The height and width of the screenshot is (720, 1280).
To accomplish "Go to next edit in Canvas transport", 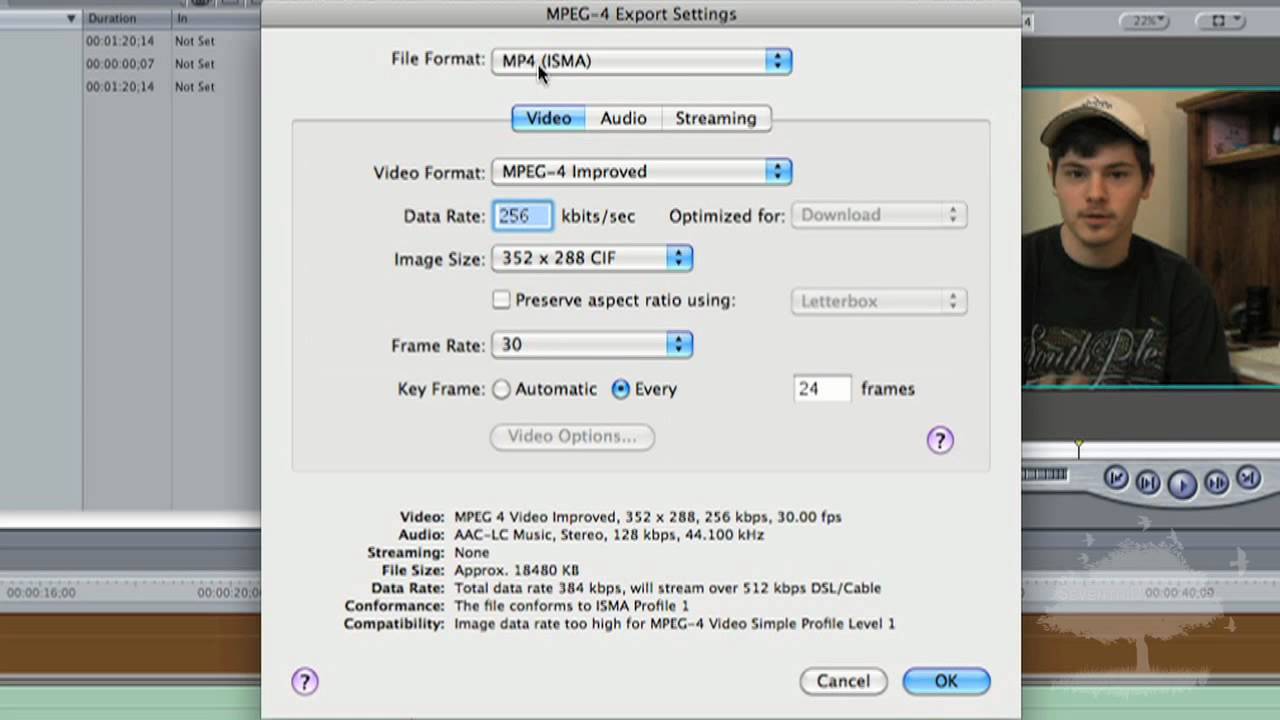I will pos(1248,479).
